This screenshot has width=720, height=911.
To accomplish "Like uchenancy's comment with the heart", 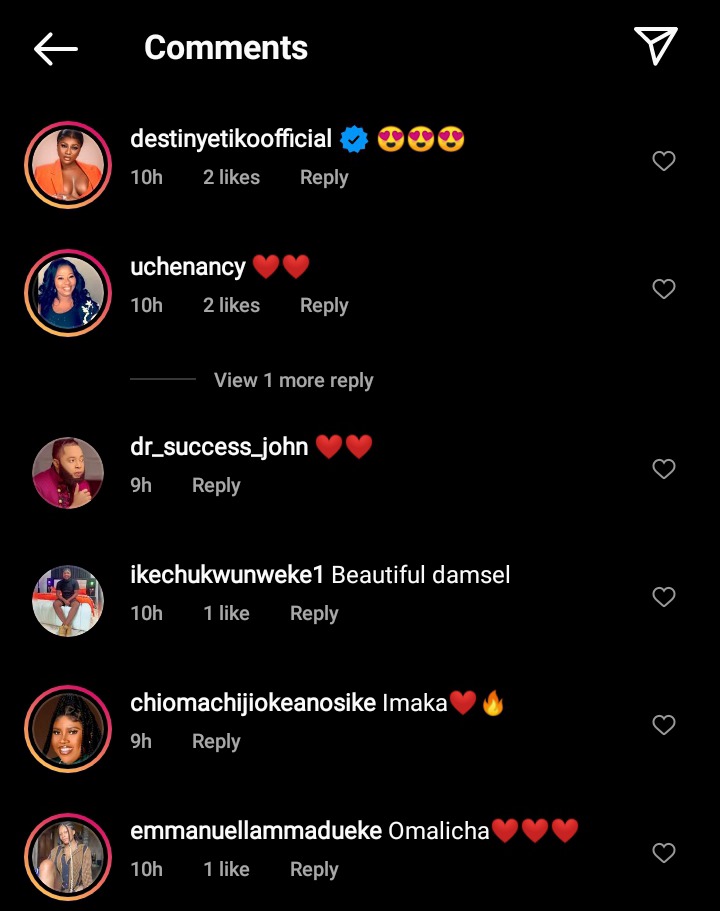I will (664, 289).
